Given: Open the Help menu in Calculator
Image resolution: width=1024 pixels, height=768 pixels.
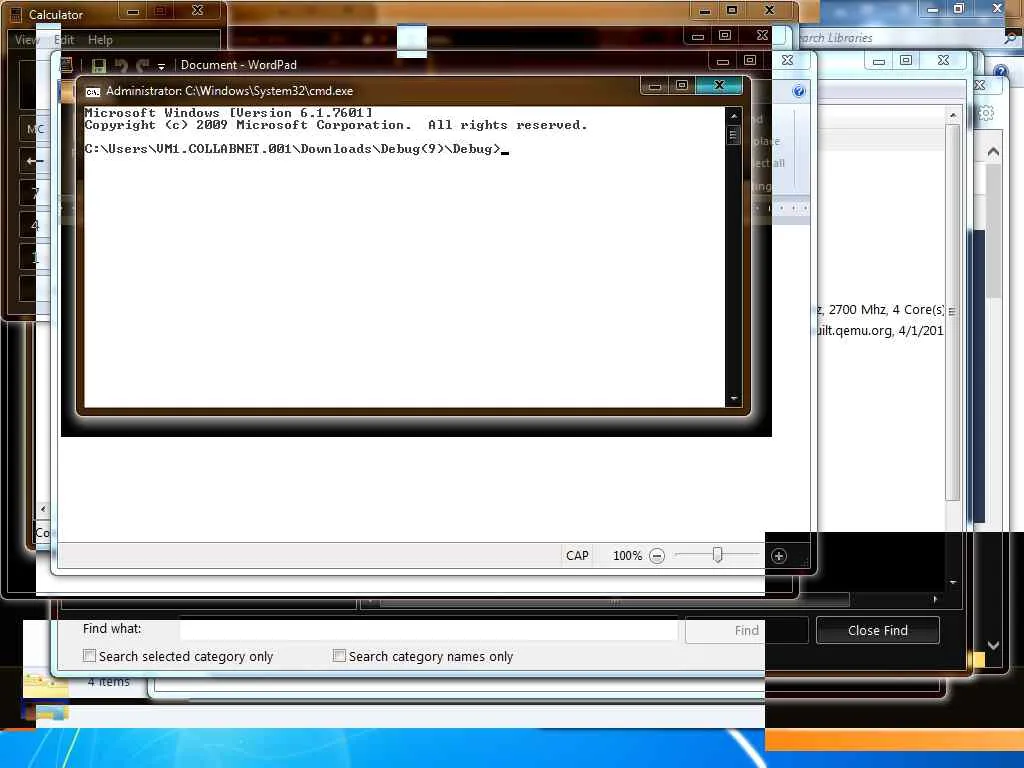Looking at the screenshot, I should point(100,40).
